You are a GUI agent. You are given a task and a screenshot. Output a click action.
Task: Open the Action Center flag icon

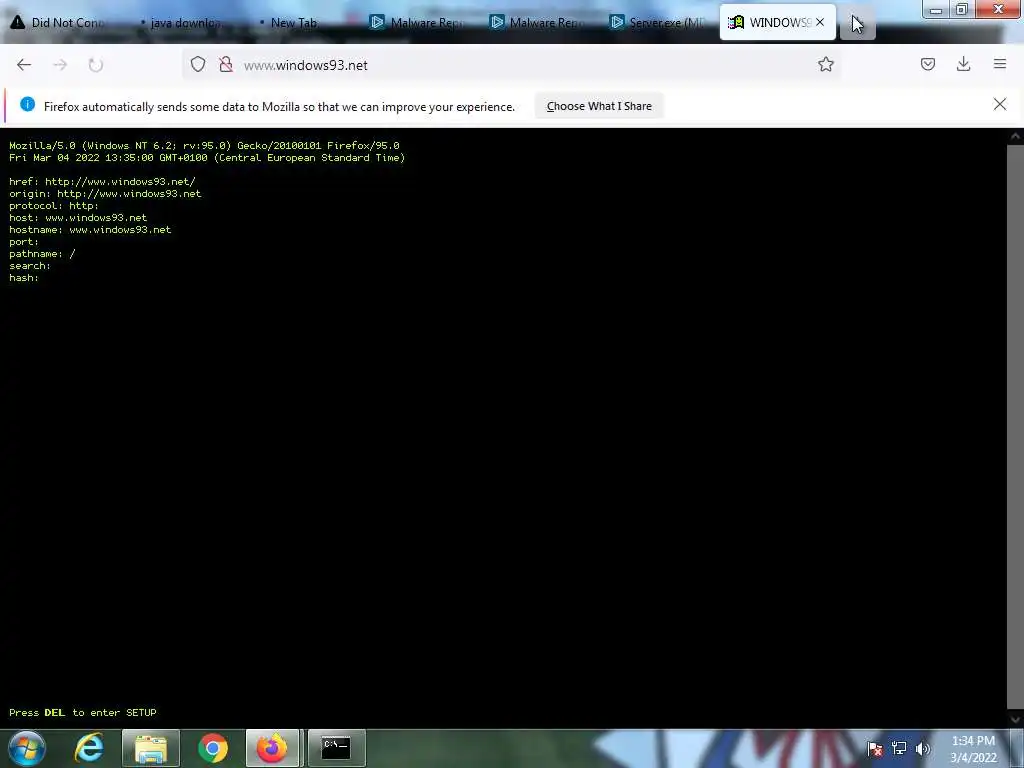[x=875, y=748]
